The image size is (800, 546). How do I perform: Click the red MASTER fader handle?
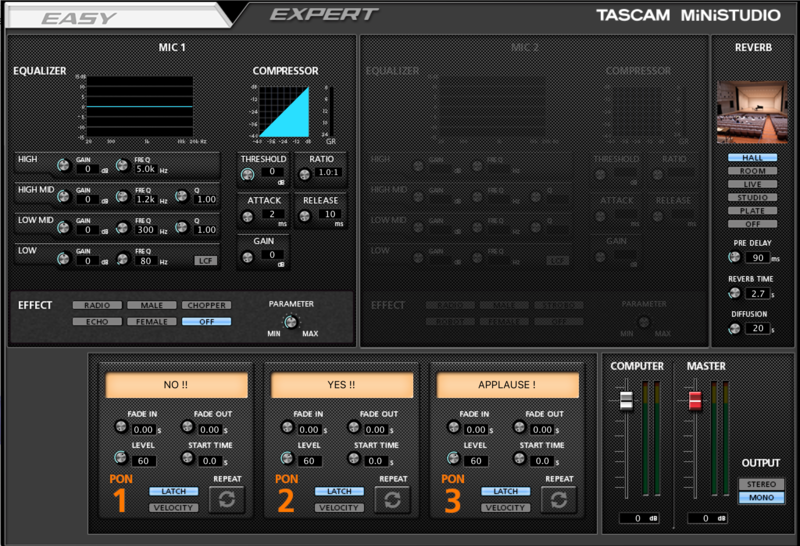coord(694,400)
